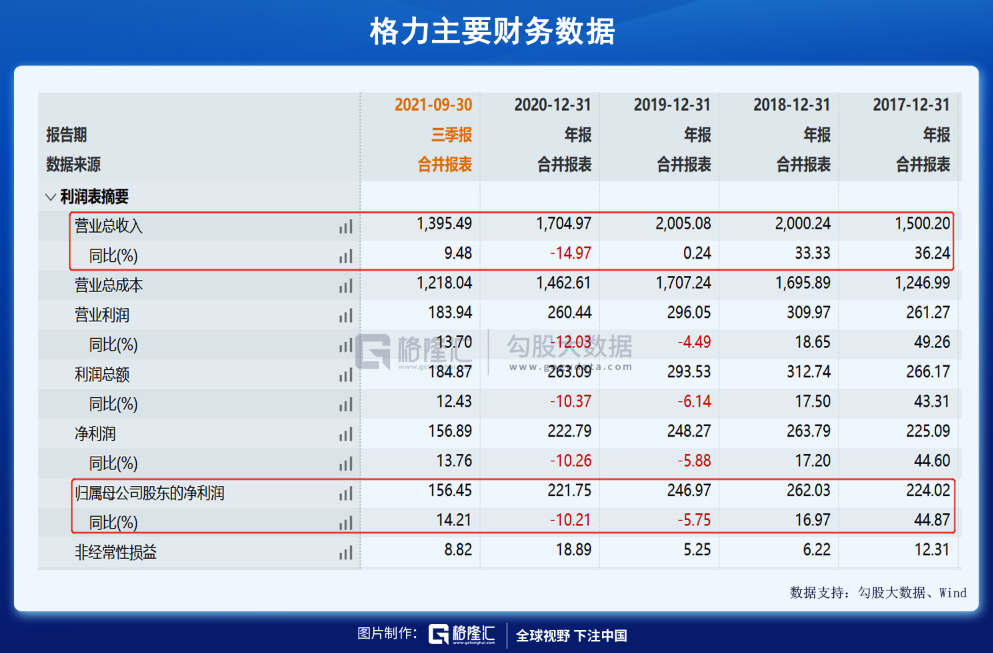The width and height of the screenshot is (993, 653).
Task: Click the red value -4.49
Action: point(694,343)
